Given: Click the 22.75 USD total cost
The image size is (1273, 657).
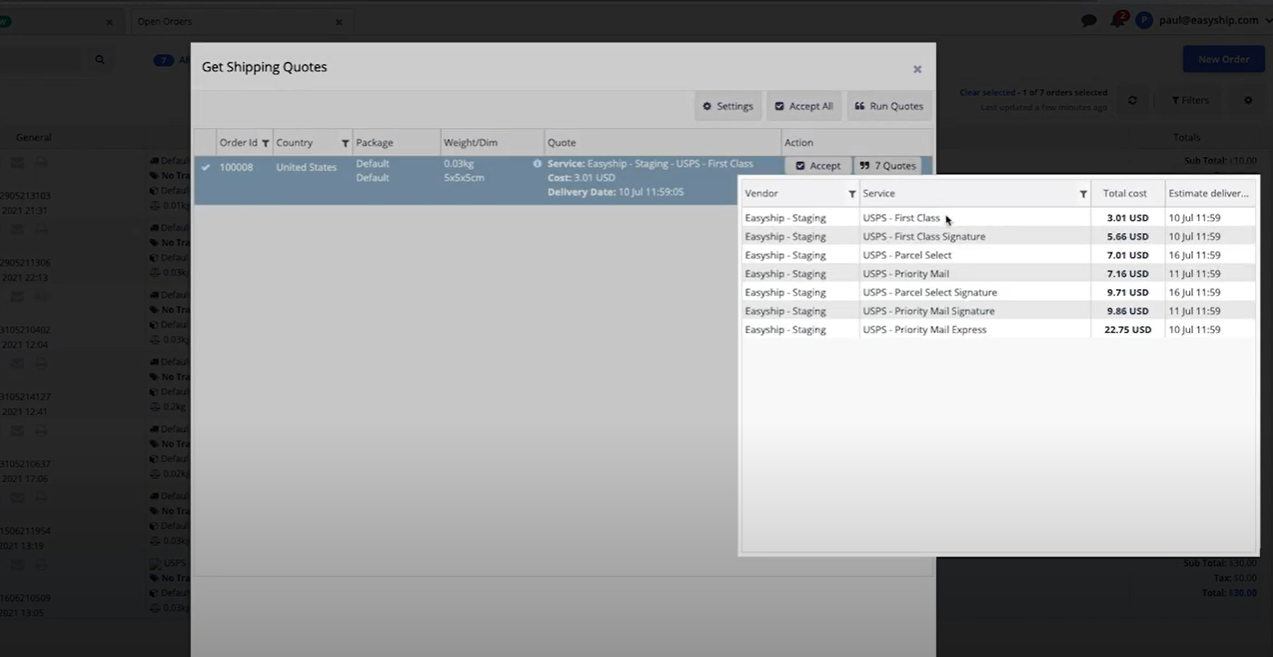Looking at the screenshot, I should pos(1127,329).
